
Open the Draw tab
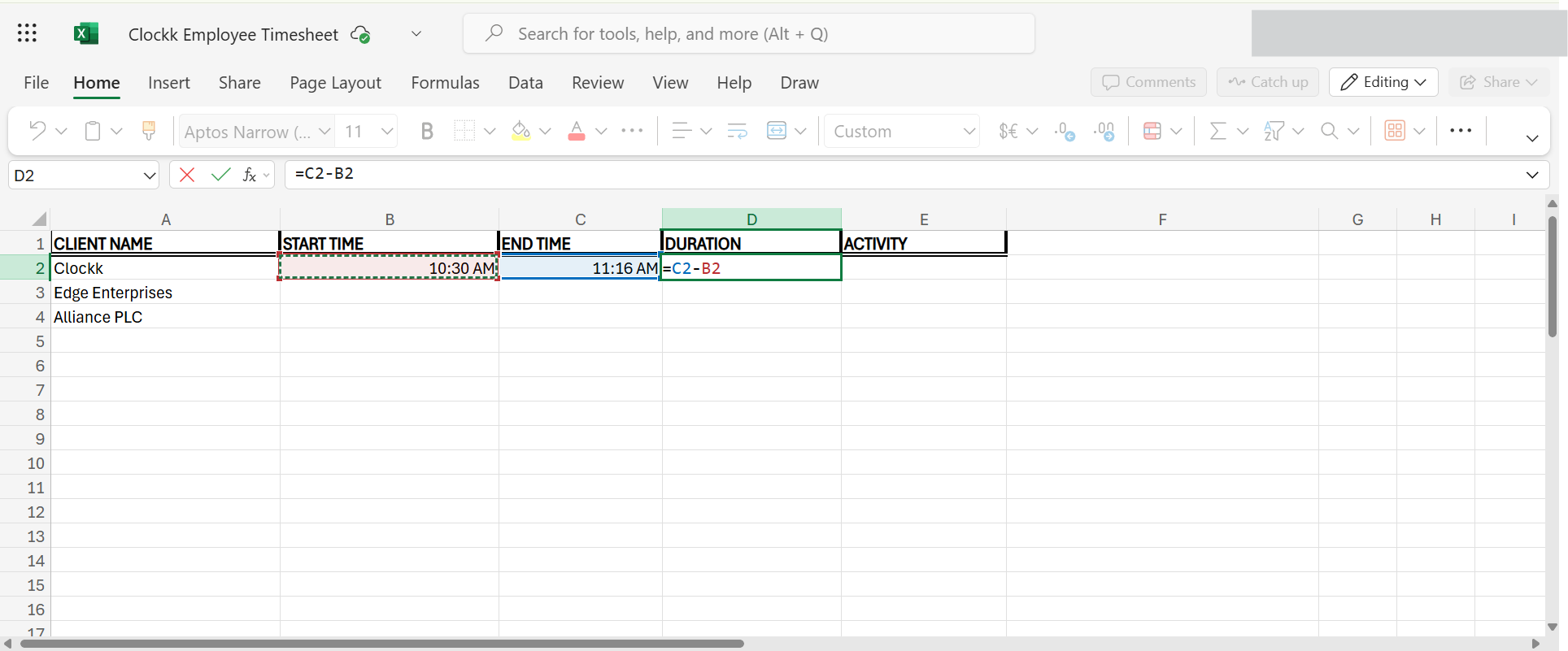(799, 83)
